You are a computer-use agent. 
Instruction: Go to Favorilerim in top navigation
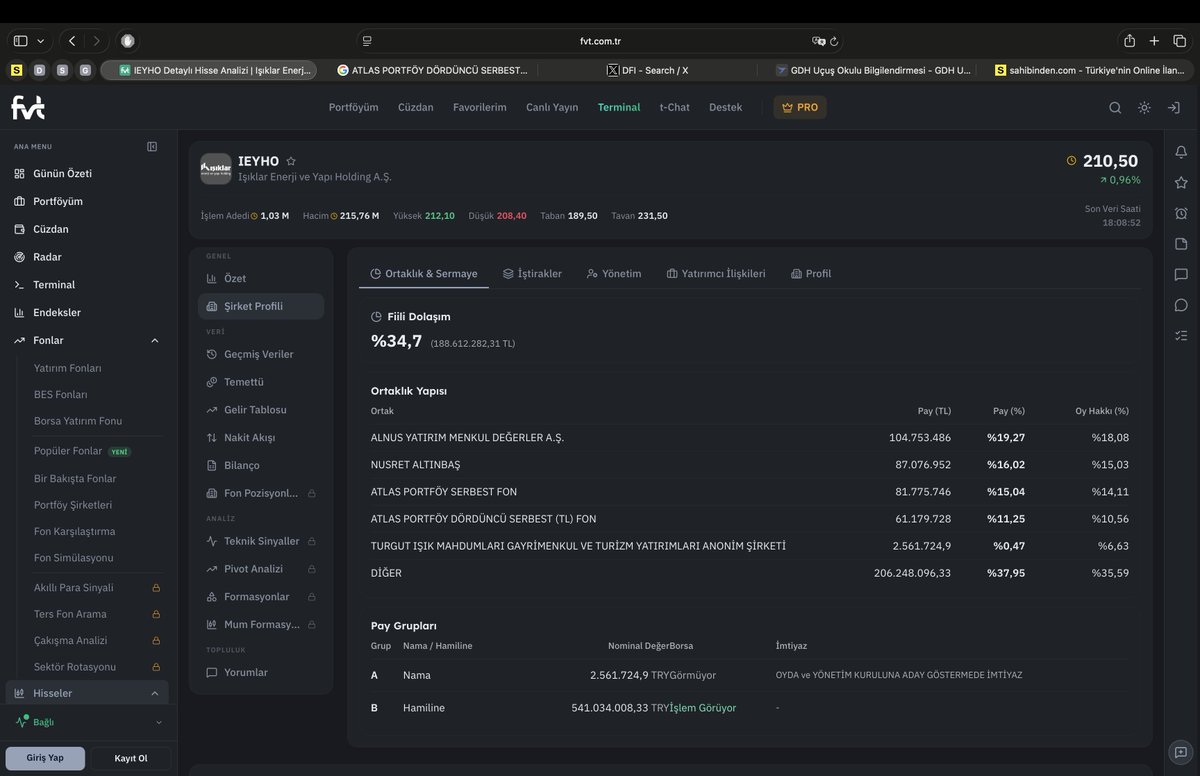tap(480, 107)
